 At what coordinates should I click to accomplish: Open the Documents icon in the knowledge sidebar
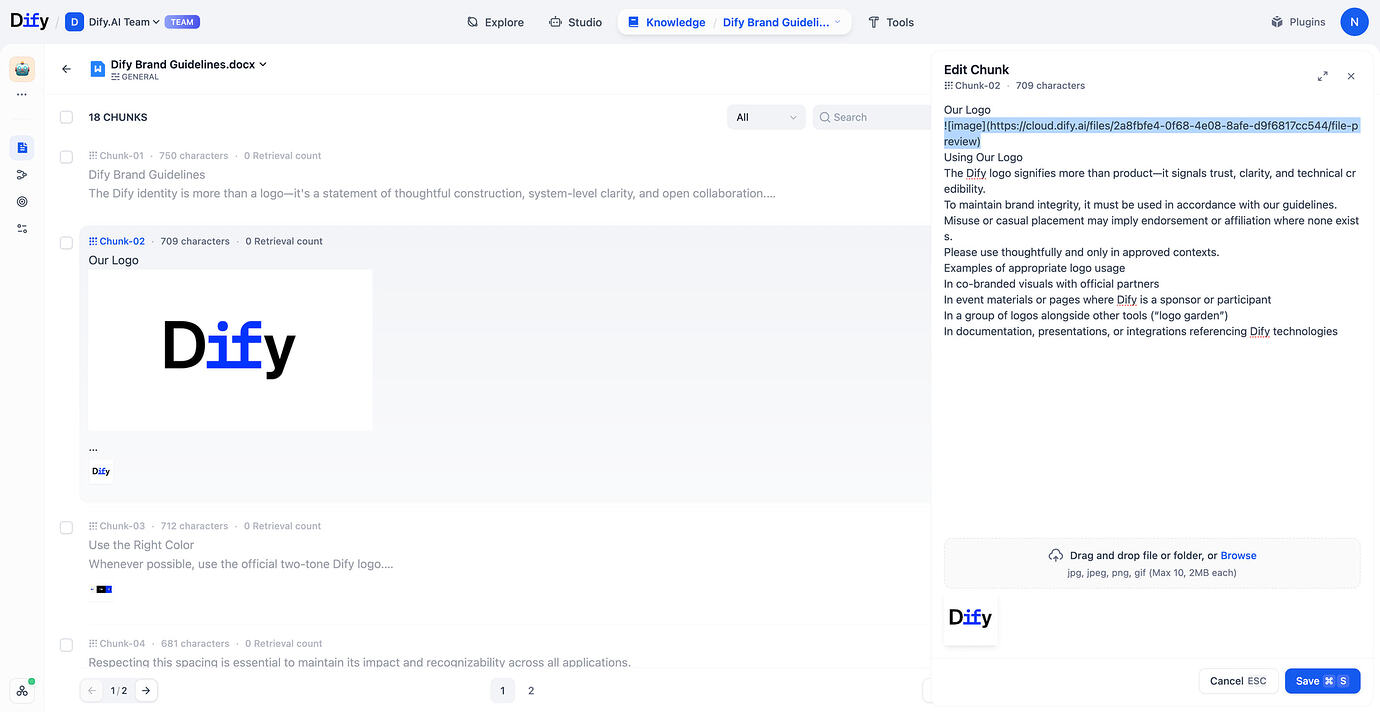22,147
